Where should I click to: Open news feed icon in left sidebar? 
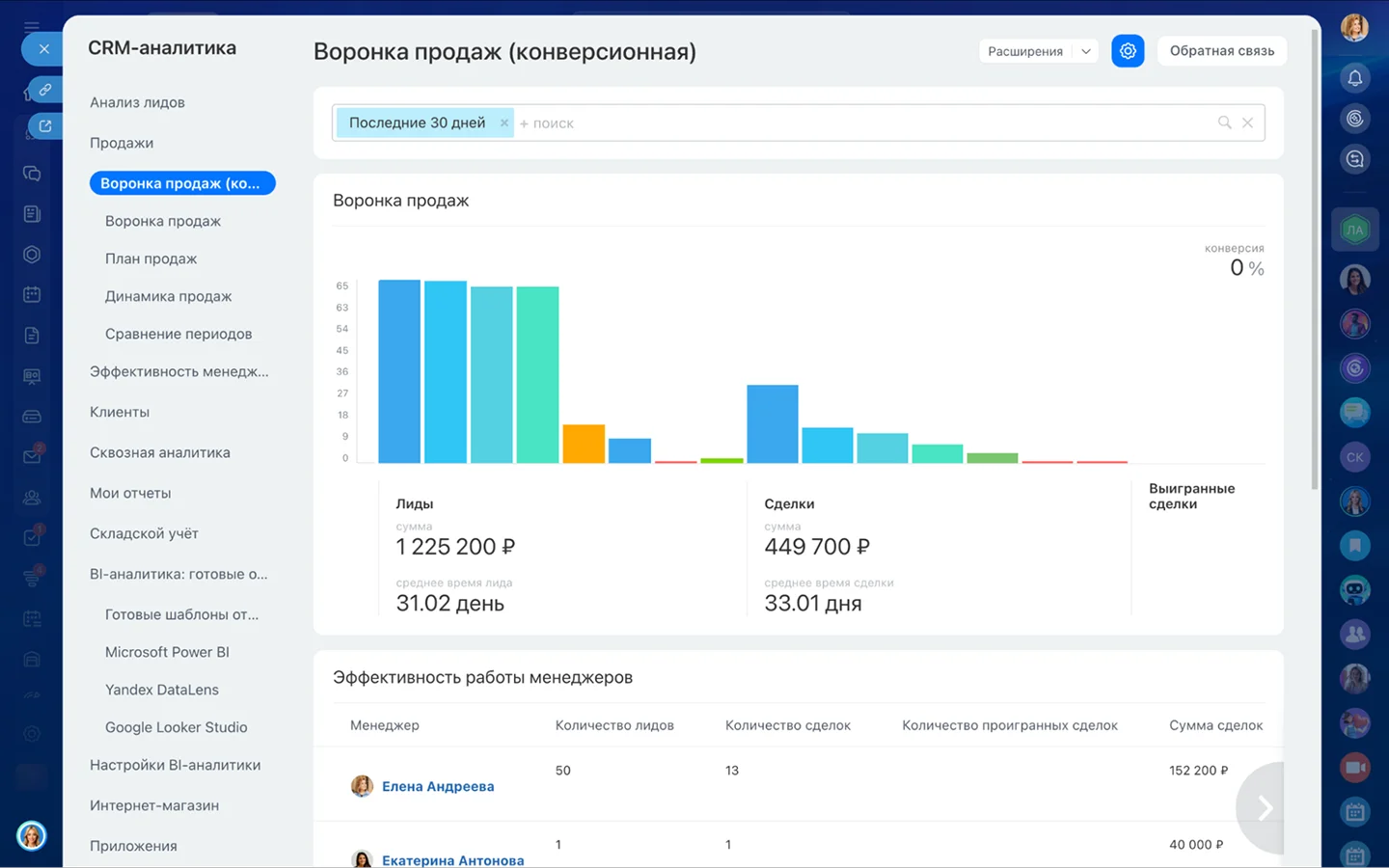pyautogui.click(x=32, y=214)
